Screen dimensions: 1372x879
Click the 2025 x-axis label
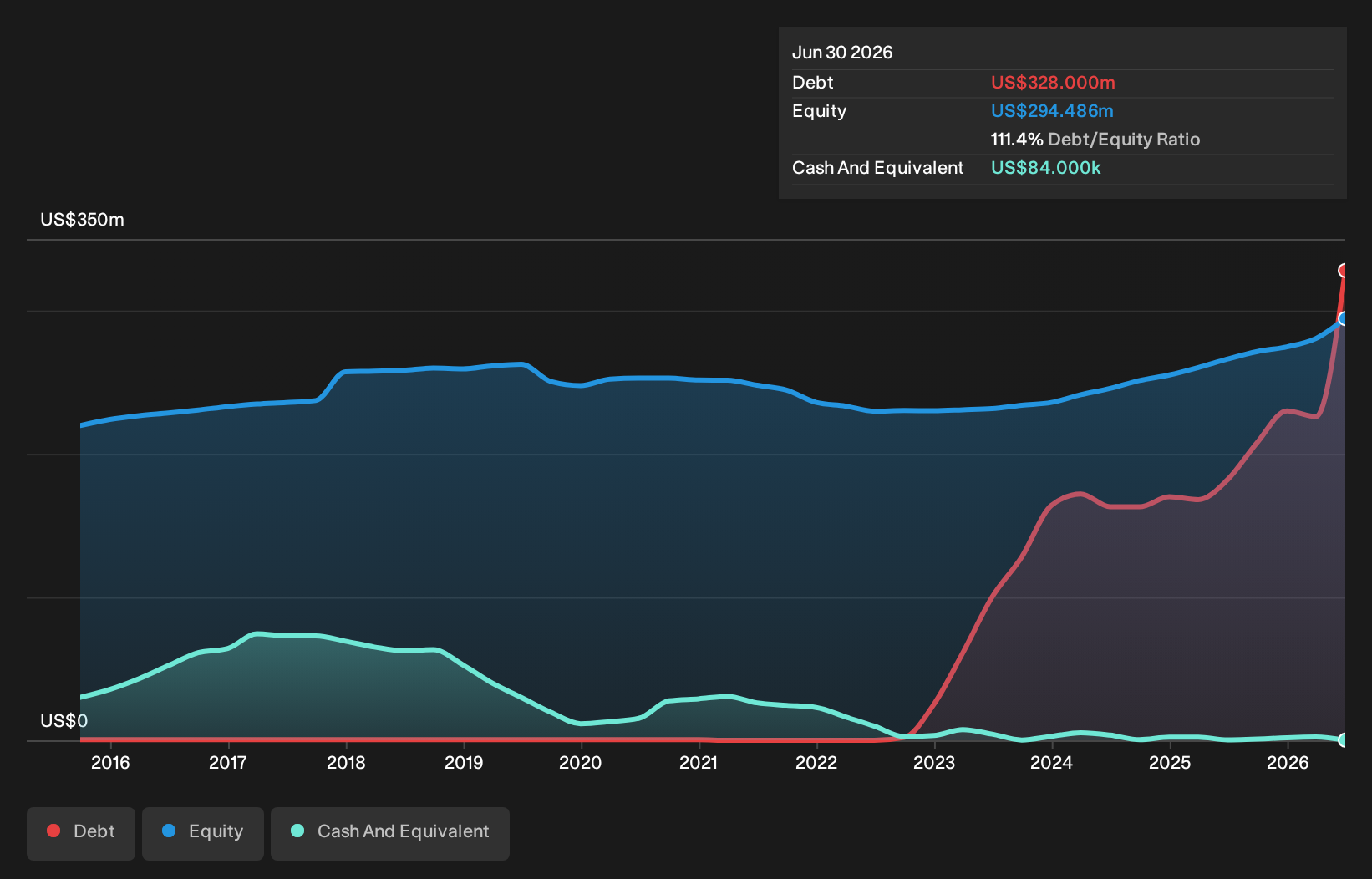[x=1170, y=762]
